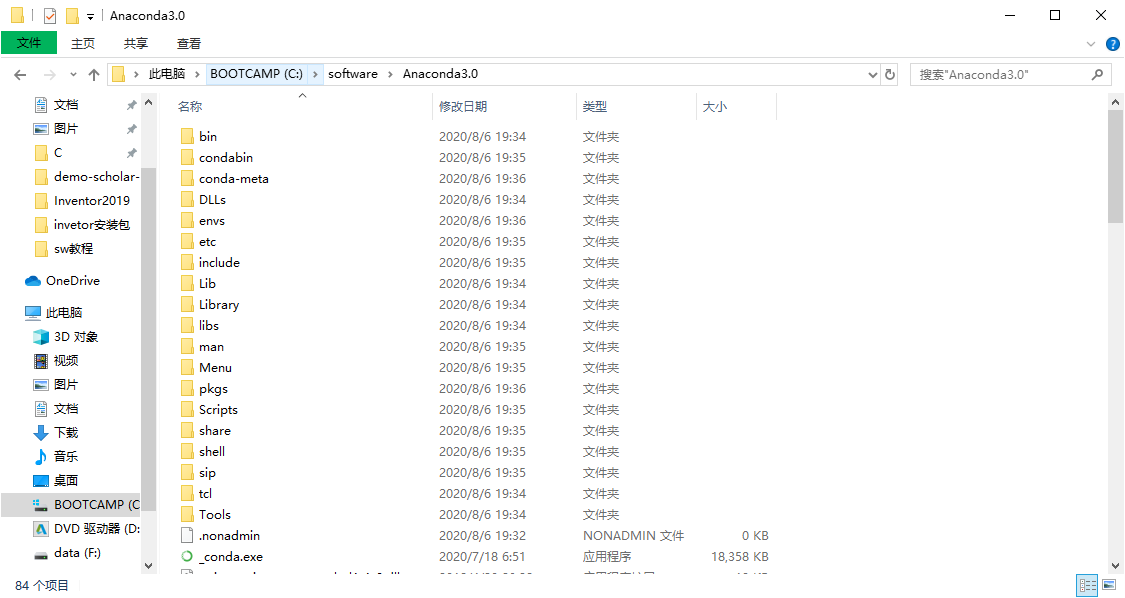The height and width of the screenshot is (598, 1125).
Task: Expand the ribbon chevron
Action: [1091, 45]
